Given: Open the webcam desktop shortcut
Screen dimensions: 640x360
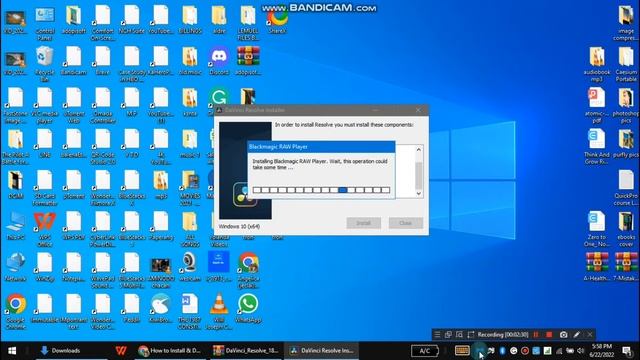Looking at the screenshot, I should pyautogui.click(x=190, y=267).
